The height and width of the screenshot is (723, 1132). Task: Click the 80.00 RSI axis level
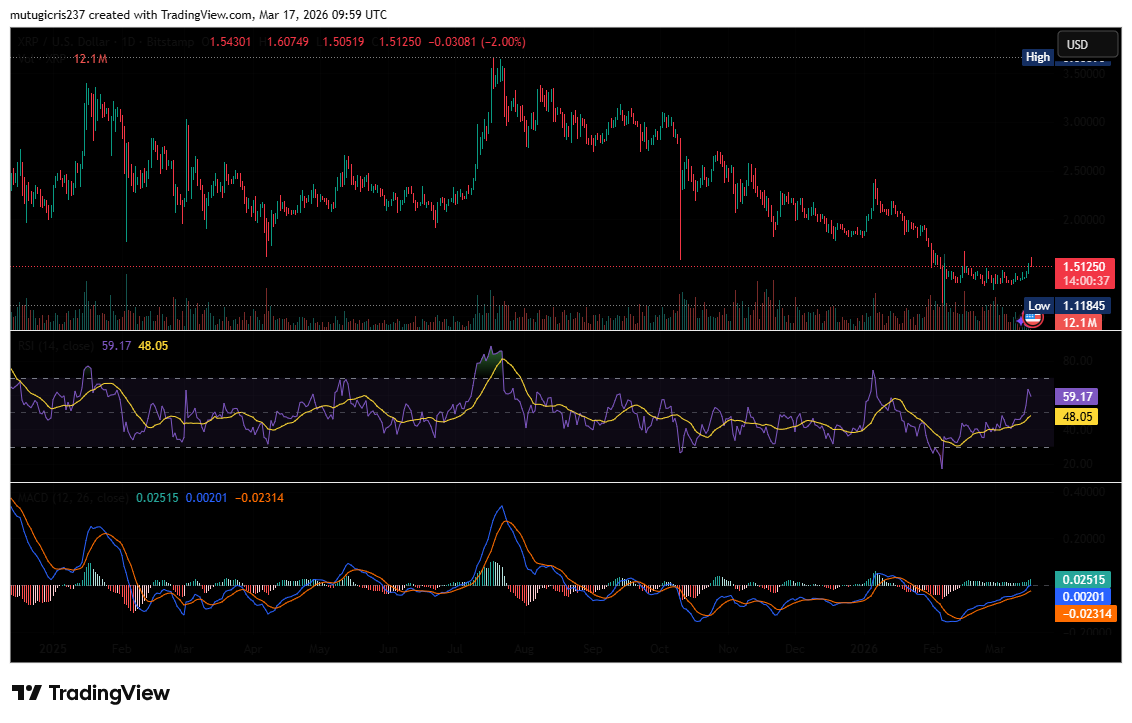coord(1077,360)
